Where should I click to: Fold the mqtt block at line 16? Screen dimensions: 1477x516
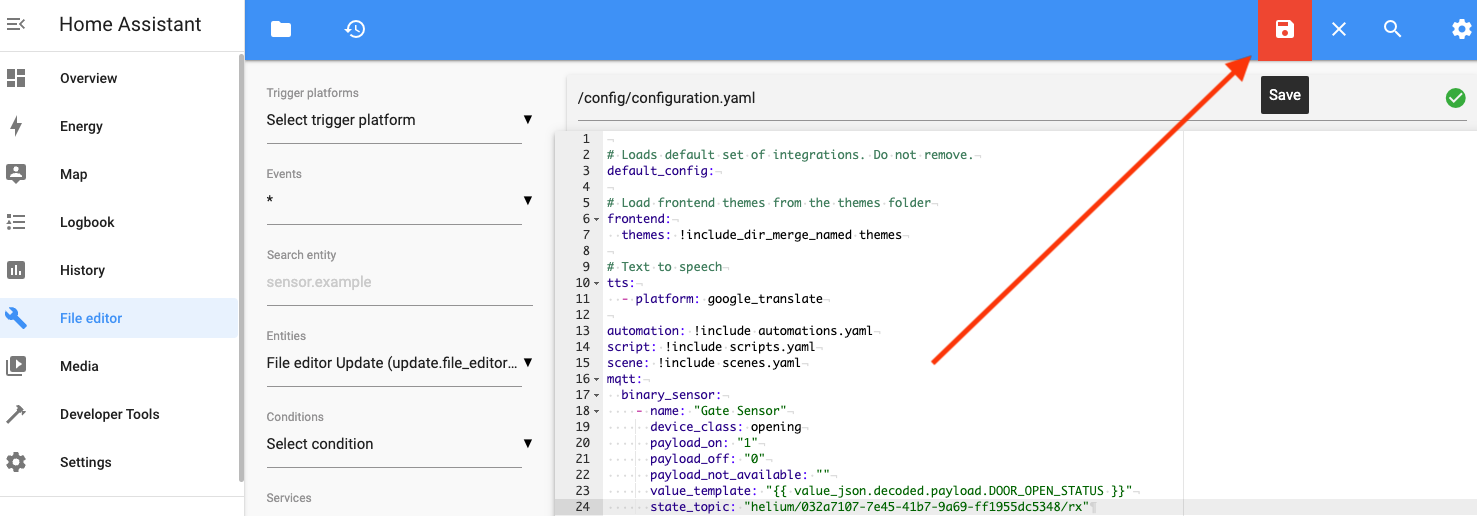pos(597,380)
